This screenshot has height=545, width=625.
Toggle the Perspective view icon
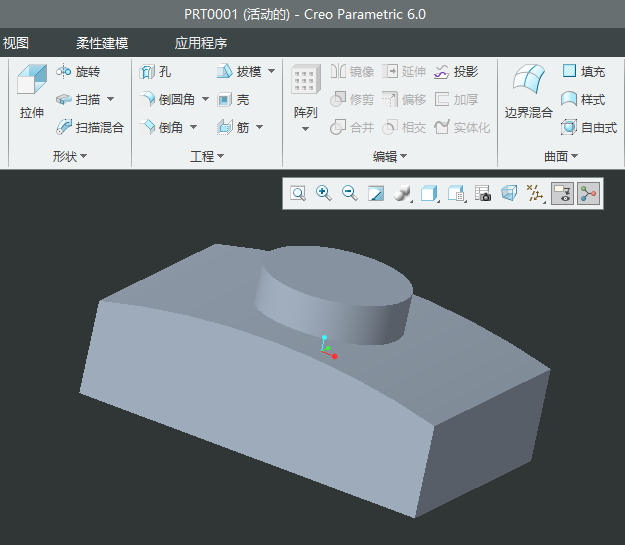click(509, 193)
